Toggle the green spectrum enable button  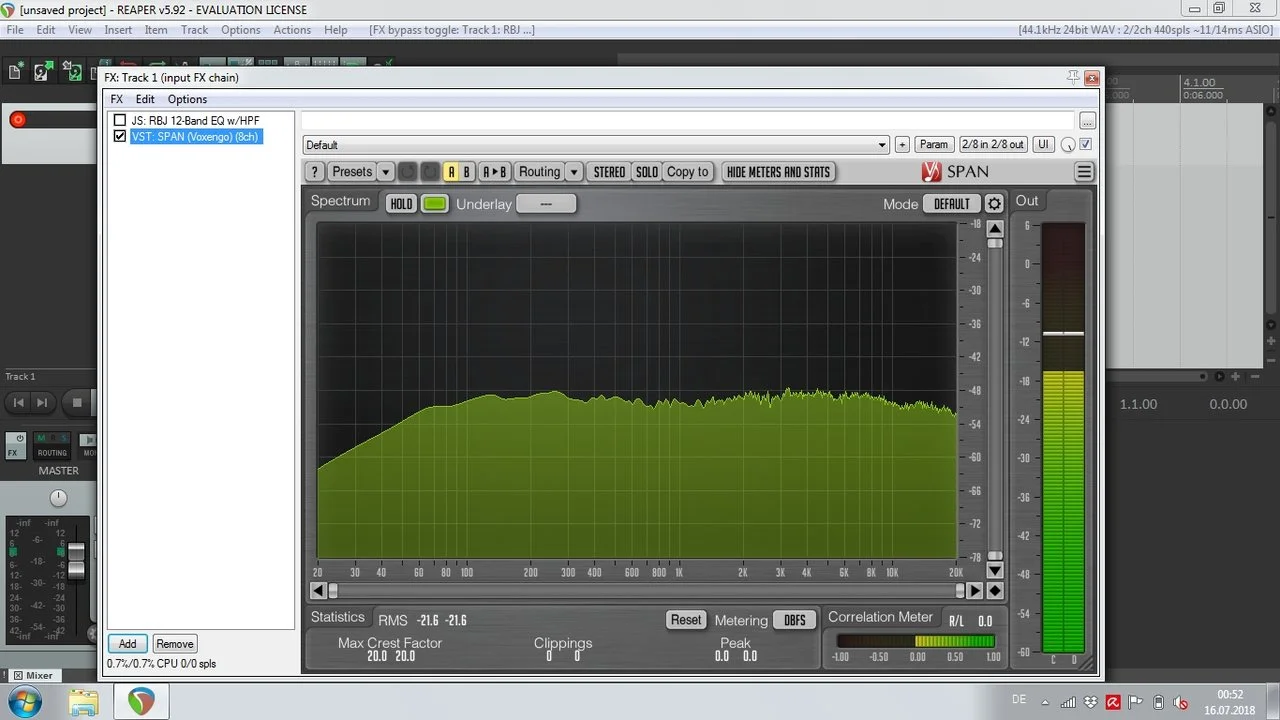coord(435,204)
